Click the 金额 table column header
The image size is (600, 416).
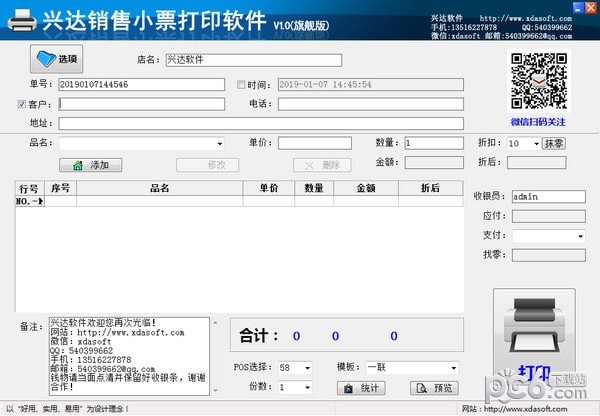(x=366, y=188)
